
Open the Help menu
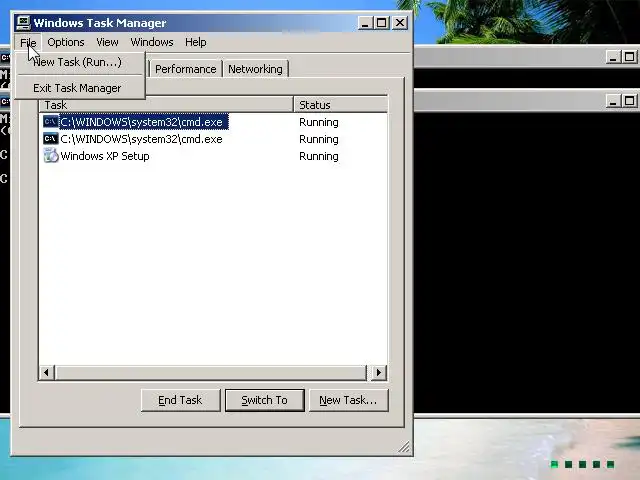pyautogui.click(x=196, y=42)
